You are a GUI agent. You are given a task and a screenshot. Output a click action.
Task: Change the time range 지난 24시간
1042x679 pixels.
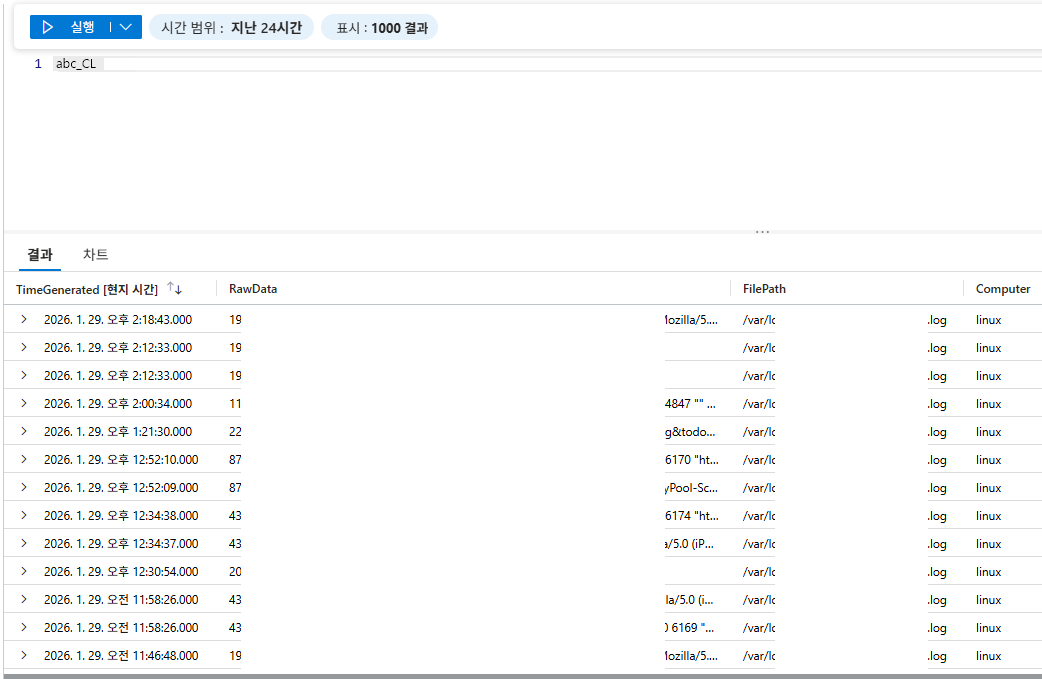(231, 27)
